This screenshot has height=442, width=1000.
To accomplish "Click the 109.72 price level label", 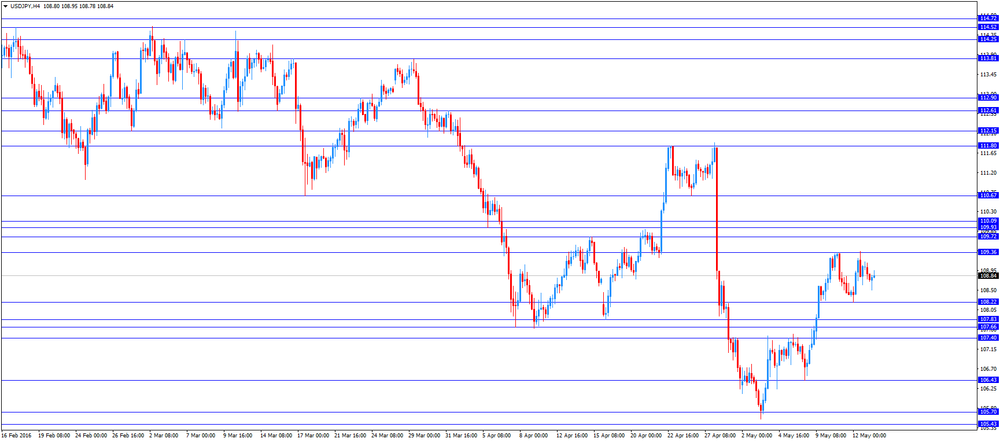I will pyautogui.click(x=988, y=237).
